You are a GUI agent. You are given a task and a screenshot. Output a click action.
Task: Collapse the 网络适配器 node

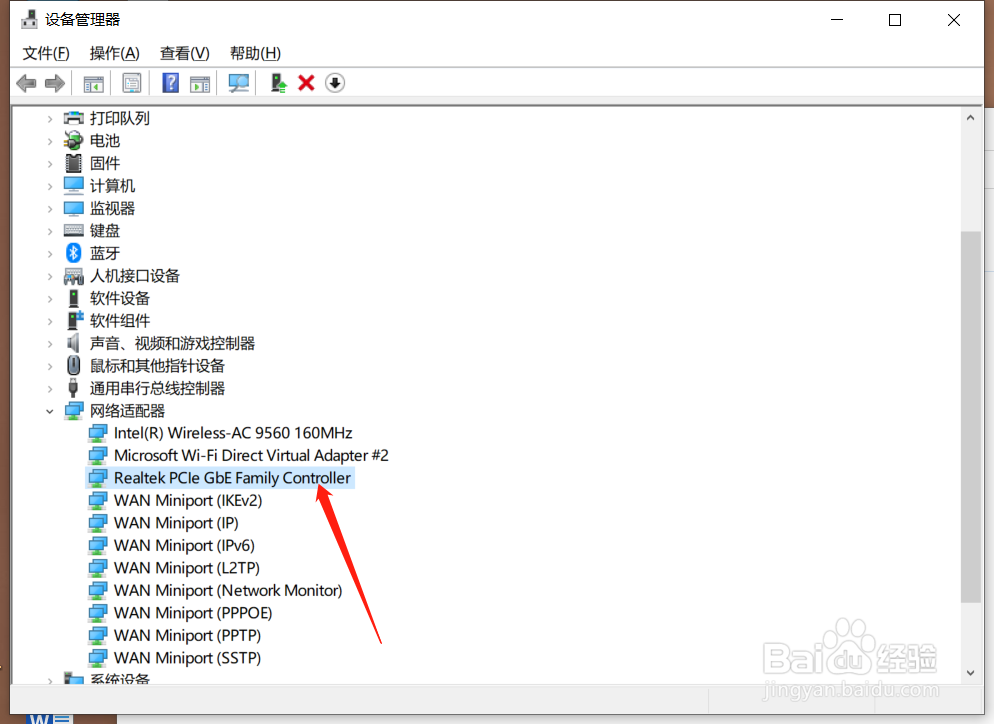pyautogui.click(x=49, y=411)
